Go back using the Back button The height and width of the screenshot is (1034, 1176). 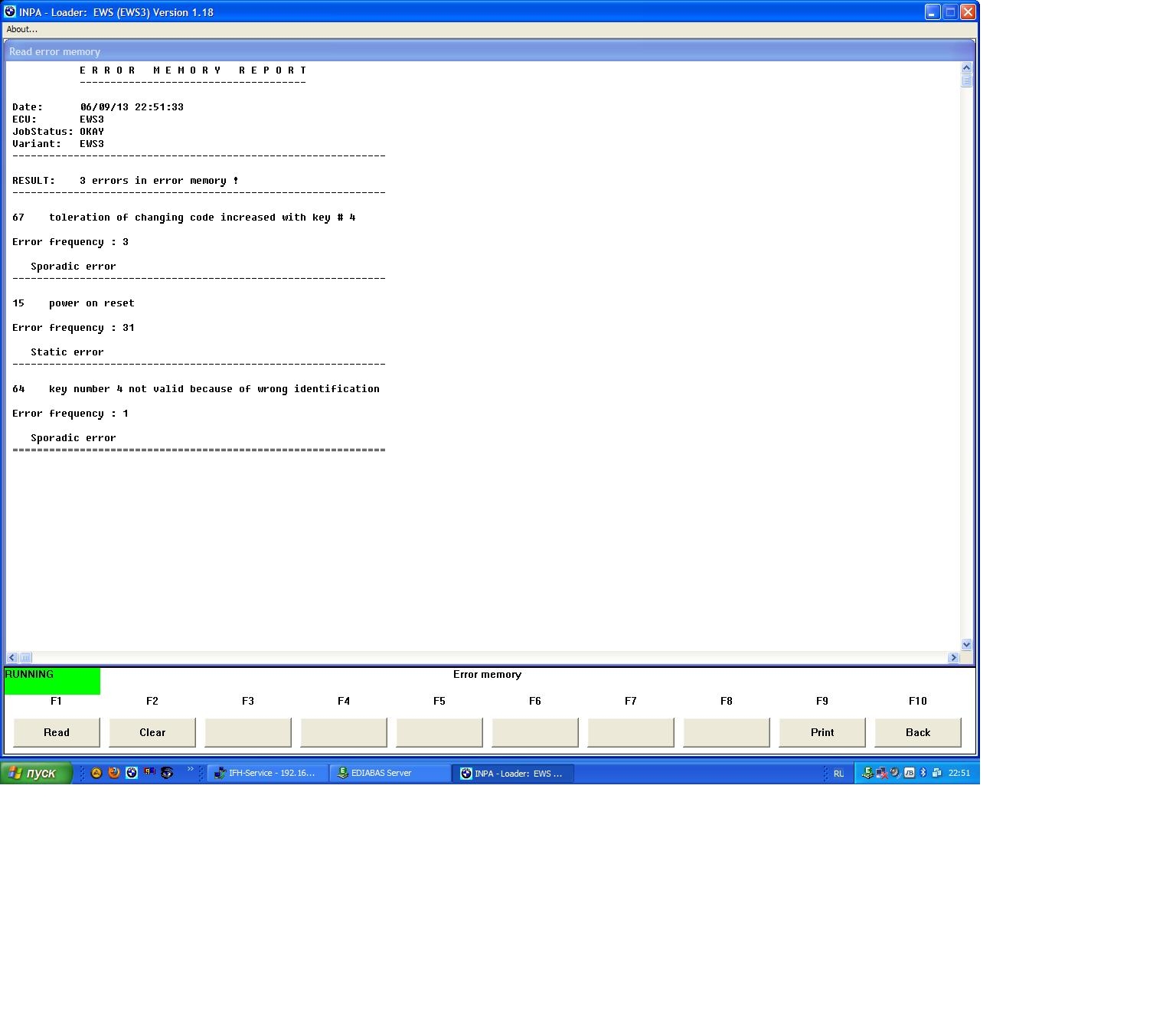pyautogui.click(x=918, y=732)
